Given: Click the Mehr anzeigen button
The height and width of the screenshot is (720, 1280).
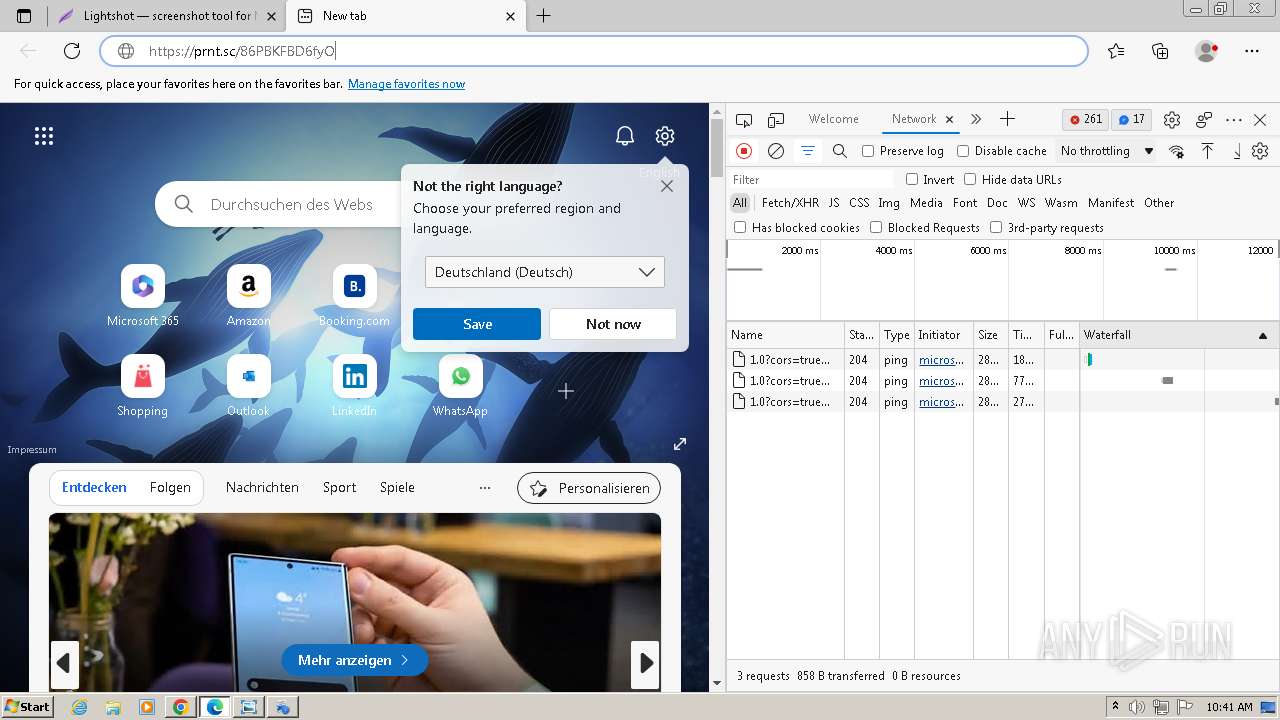Looking at the screenshot, I should coord(355,661).
